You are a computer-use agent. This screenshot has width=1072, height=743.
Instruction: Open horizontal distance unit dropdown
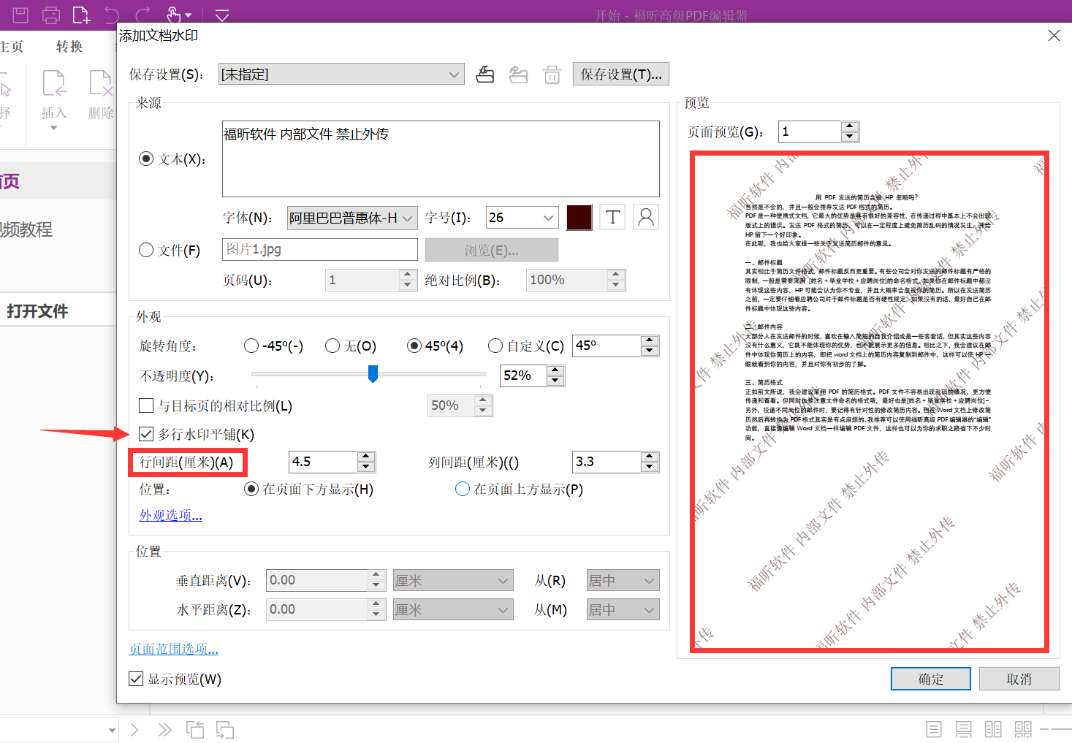453,609
